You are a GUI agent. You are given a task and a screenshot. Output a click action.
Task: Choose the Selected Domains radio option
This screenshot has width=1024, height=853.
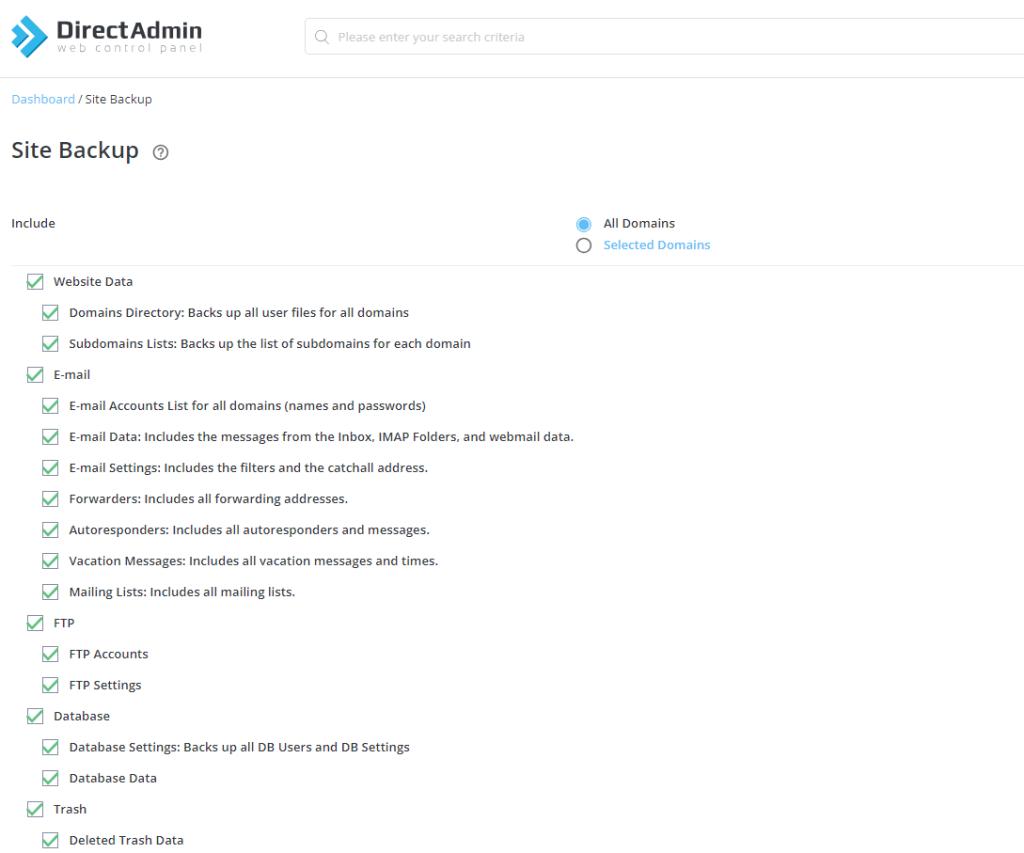point(584,245)
